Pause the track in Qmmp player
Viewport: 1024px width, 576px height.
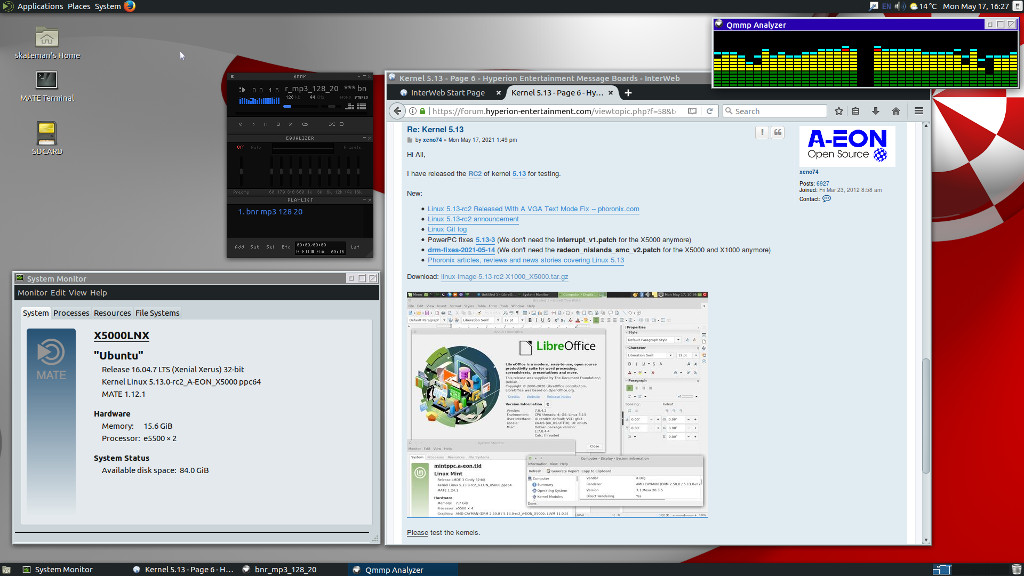click(264, 124)
